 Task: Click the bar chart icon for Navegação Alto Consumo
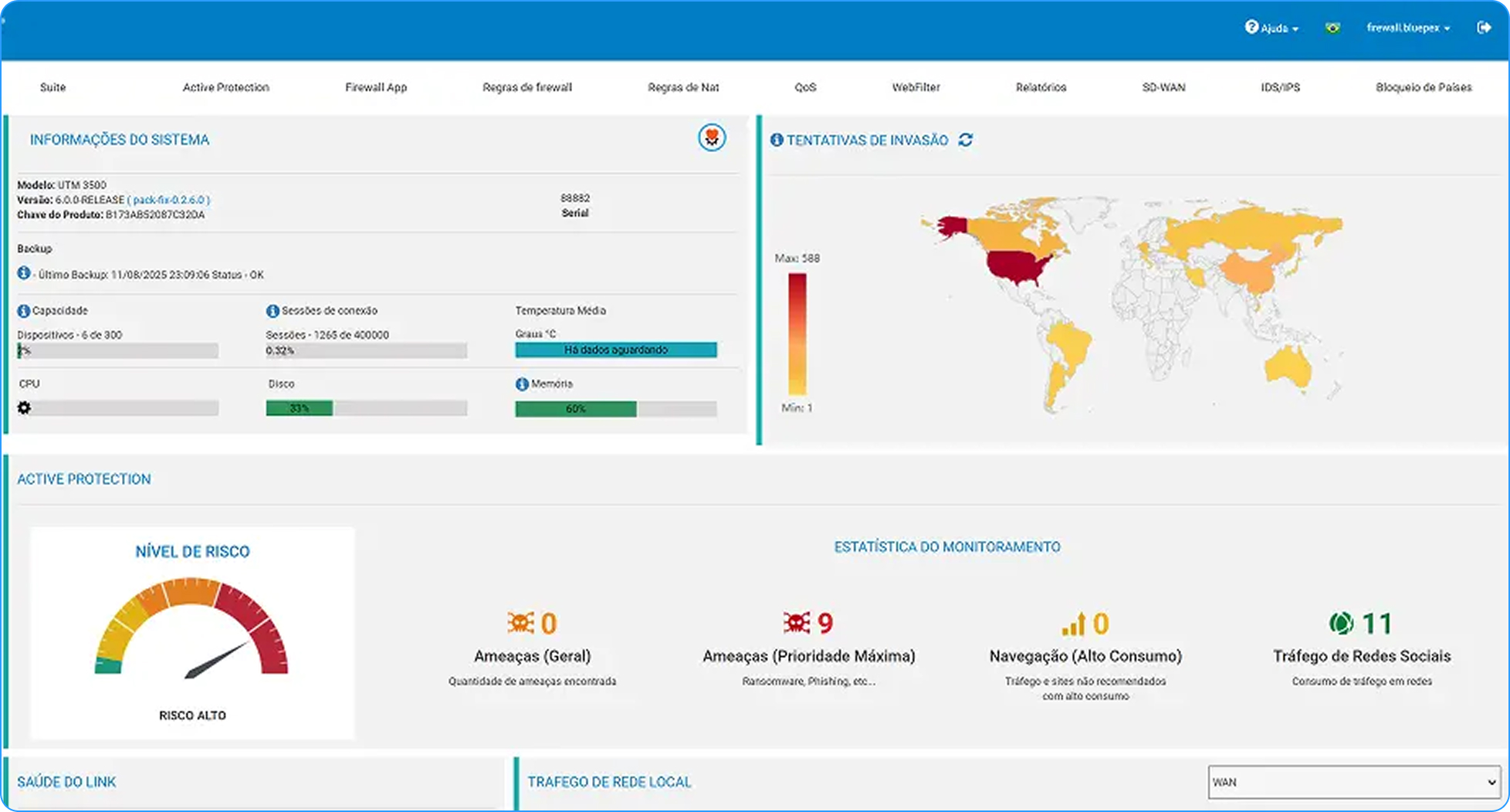(1074, 624)
